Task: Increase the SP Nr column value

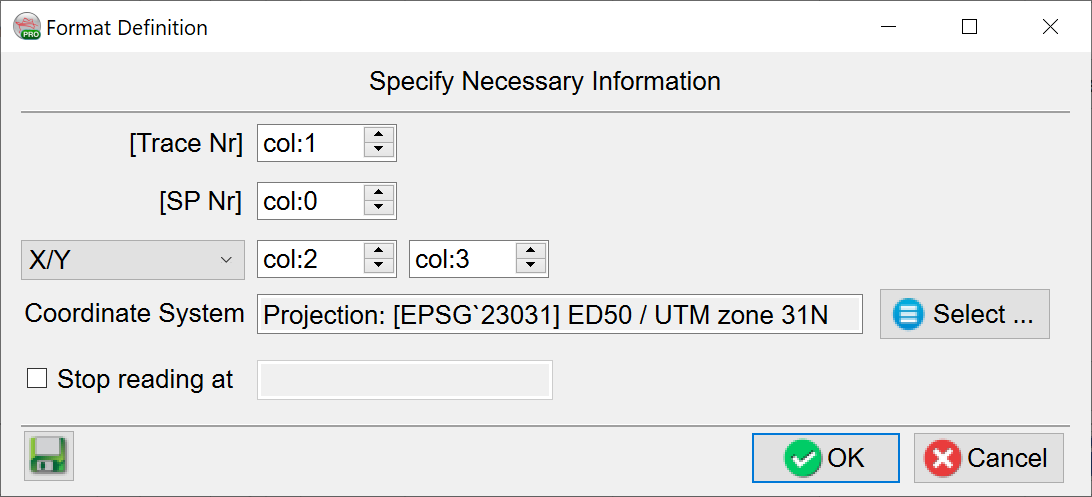Action: click(x=378, y=193)
